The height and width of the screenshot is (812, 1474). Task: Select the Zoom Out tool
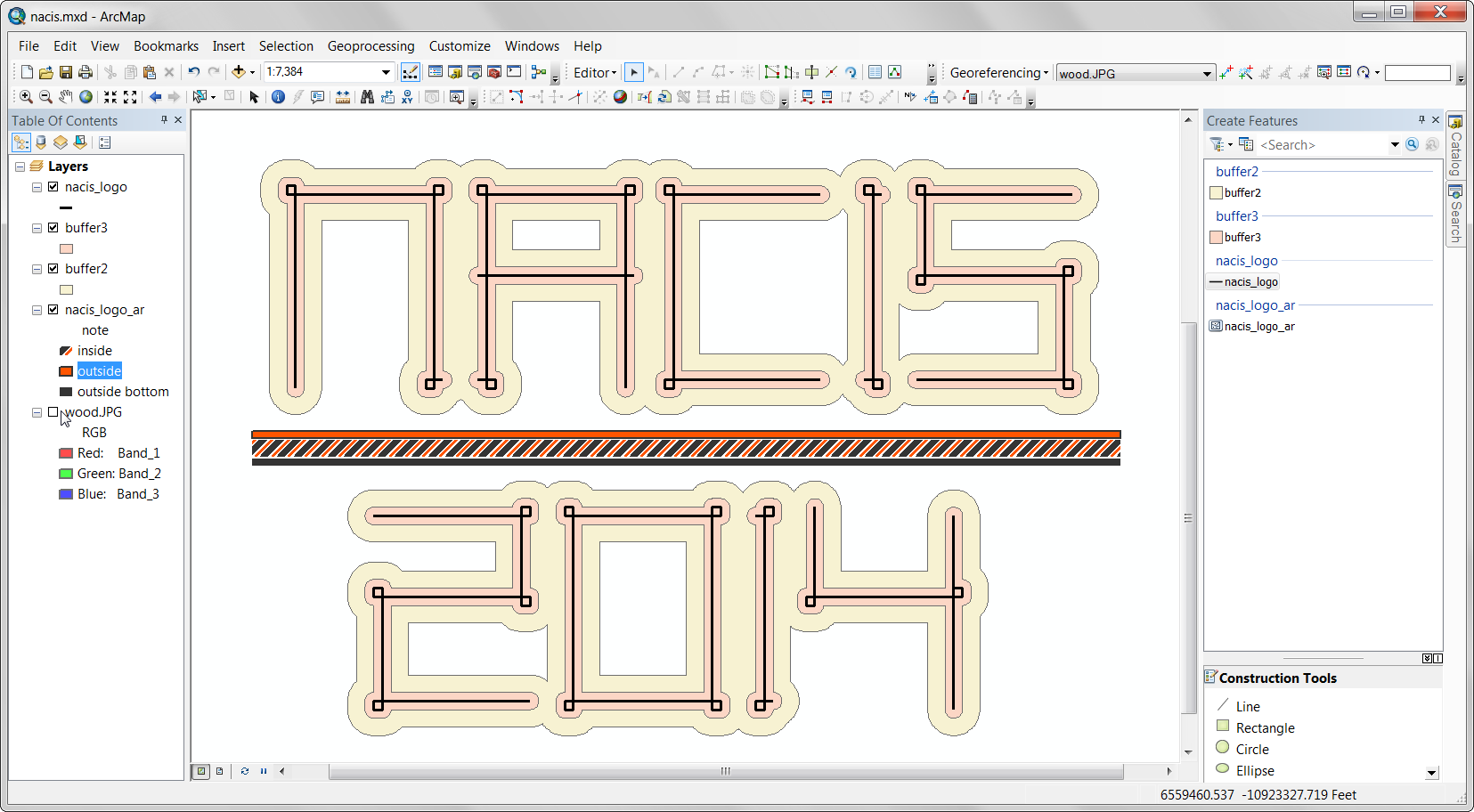46,97
